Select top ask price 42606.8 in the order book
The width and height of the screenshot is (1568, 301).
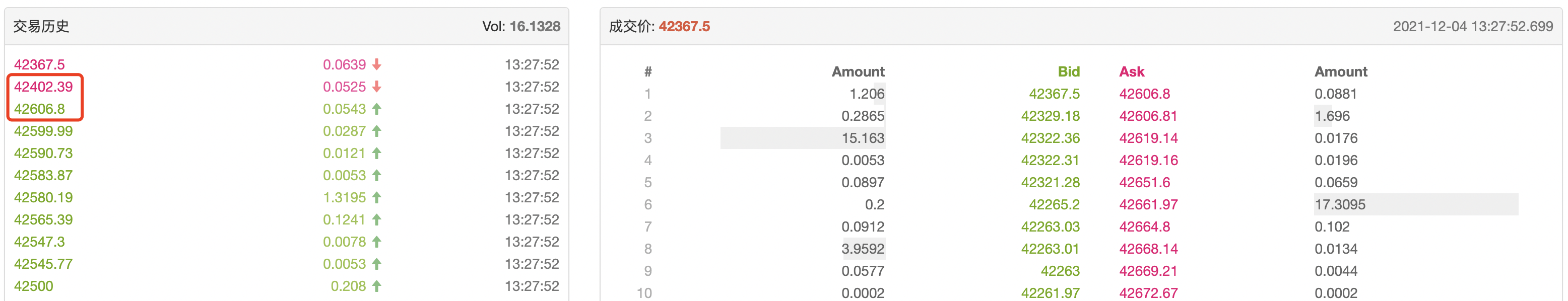[1144, 94]
